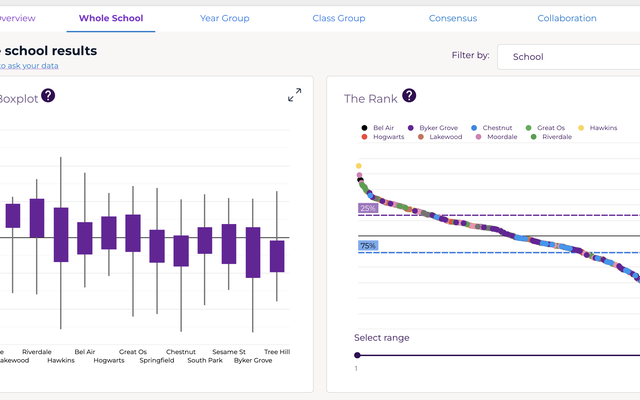Click the Boxplot help question mark icon
The height and width of the screenshot is (400, 640).
coord(48,96)
